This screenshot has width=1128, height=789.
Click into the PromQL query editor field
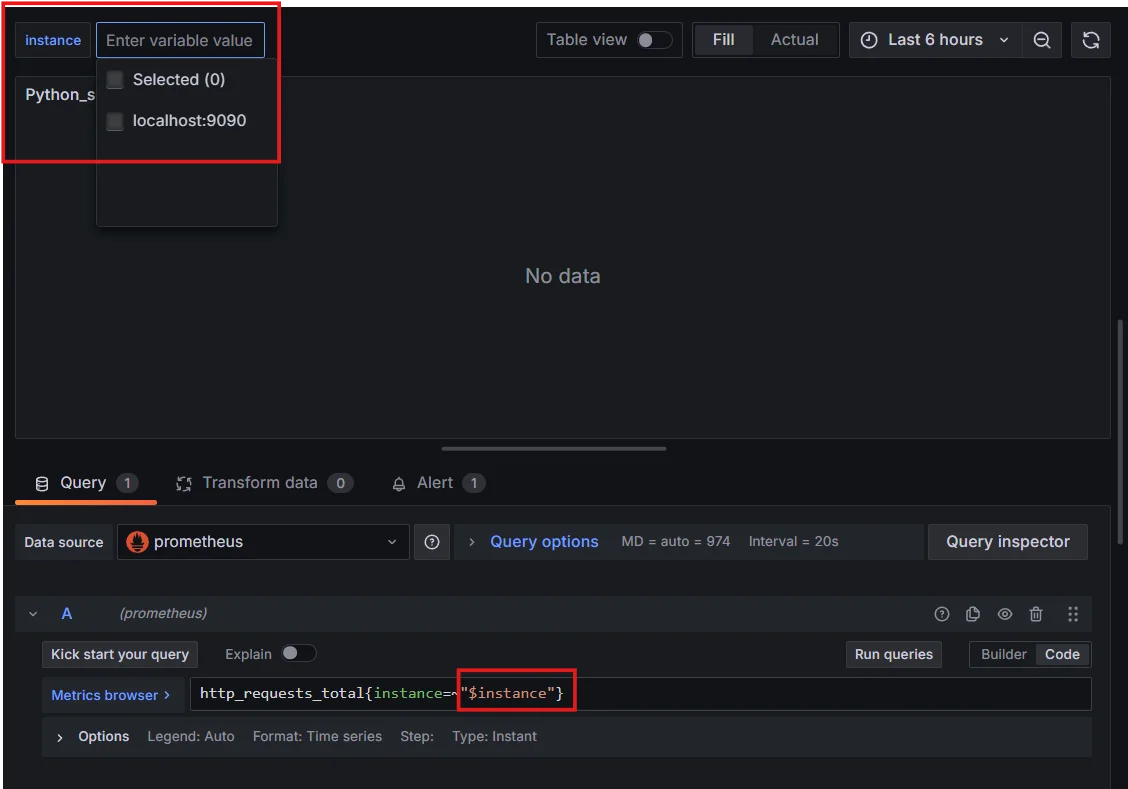pyautogui.click(x=640, y=694)
